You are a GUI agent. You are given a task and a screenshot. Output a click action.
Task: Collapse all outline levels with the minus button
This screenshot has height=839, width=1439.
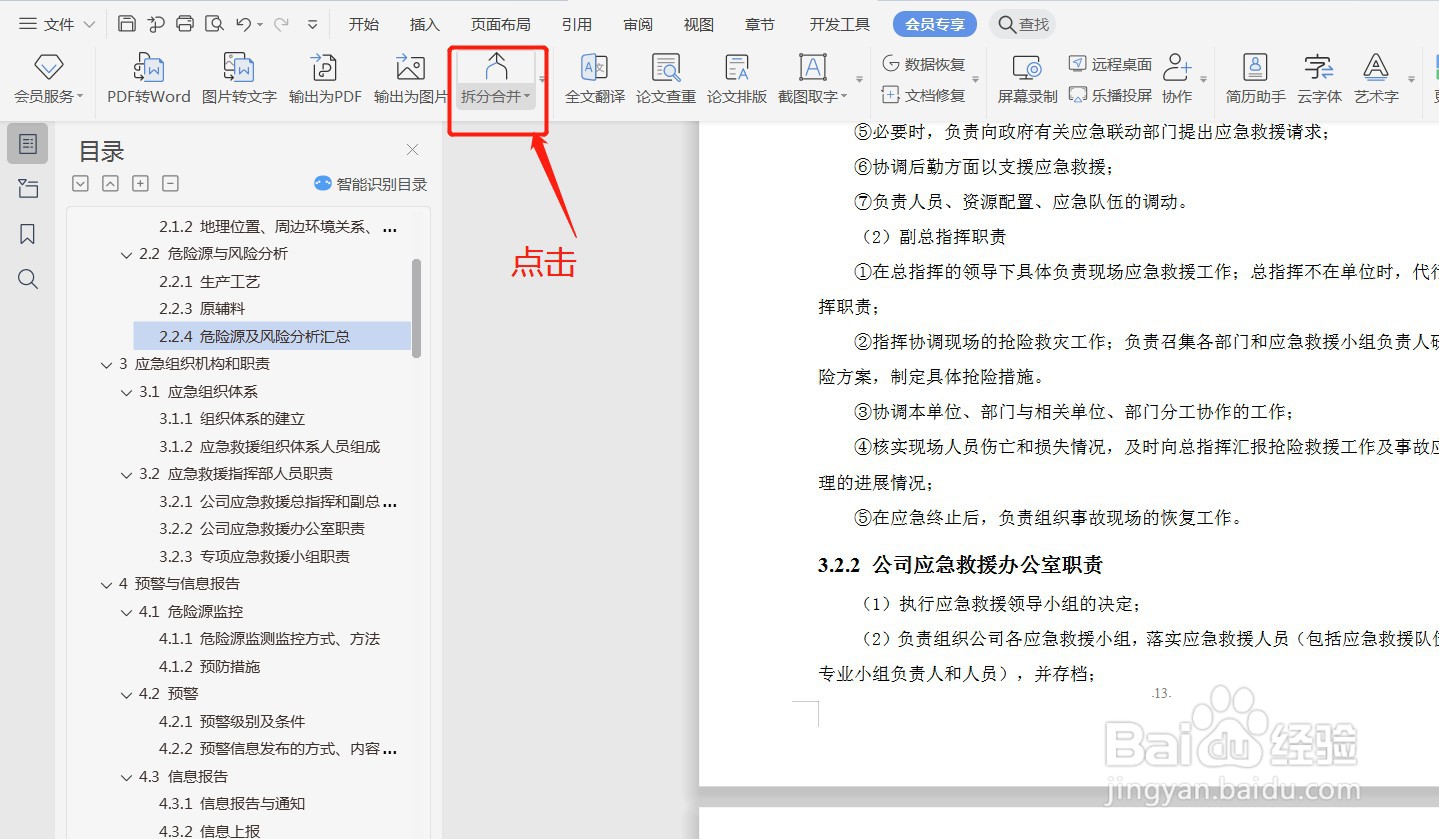click(x=170, y=183)
